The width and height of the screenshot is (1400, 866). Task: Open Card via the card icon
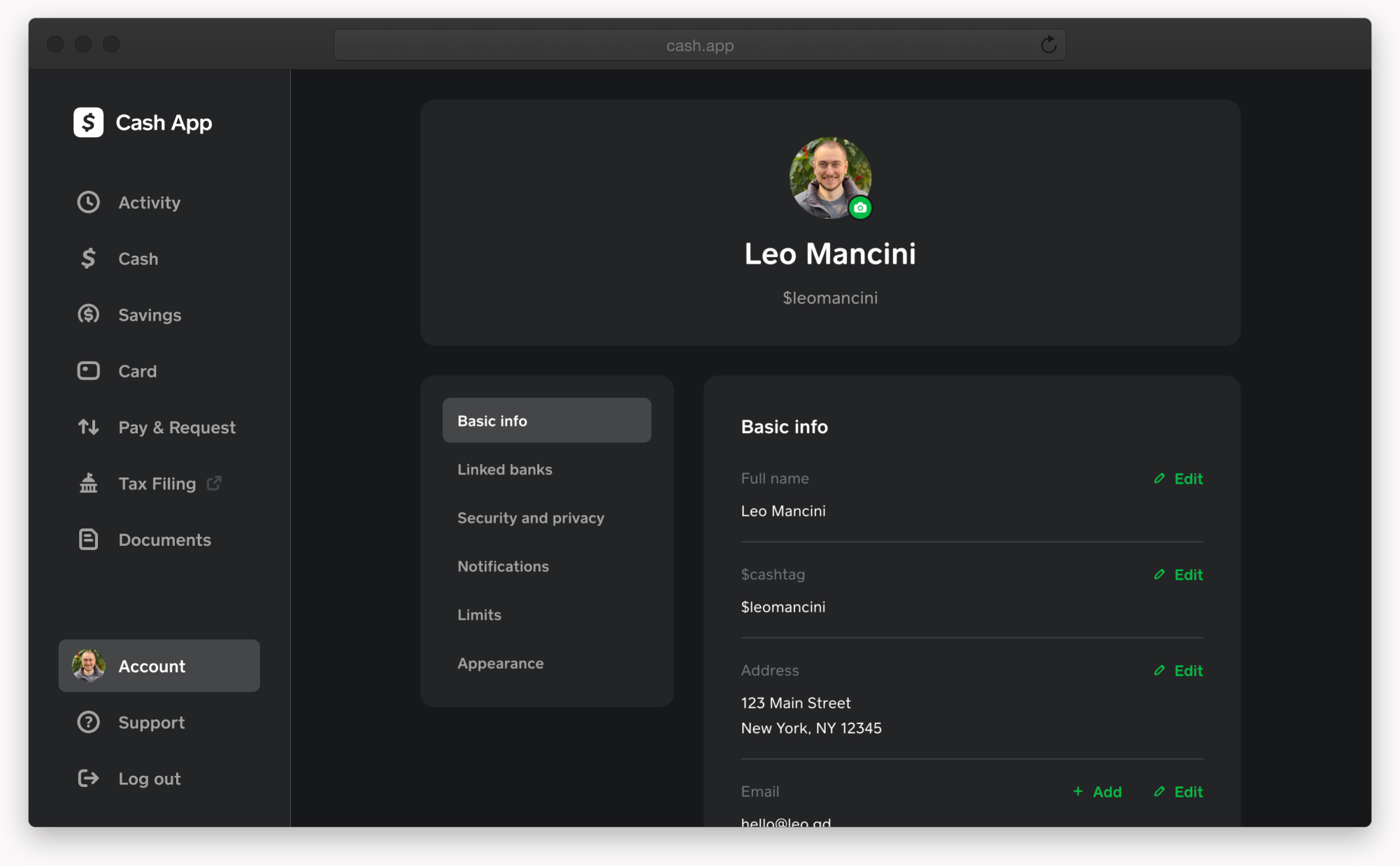point(88,370)
